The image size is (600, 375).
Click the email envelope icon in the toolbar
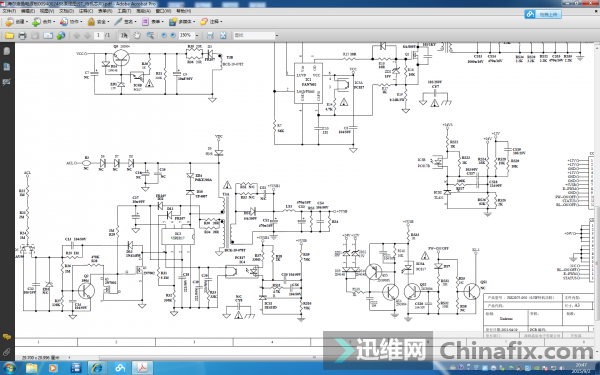coord(48,36)
